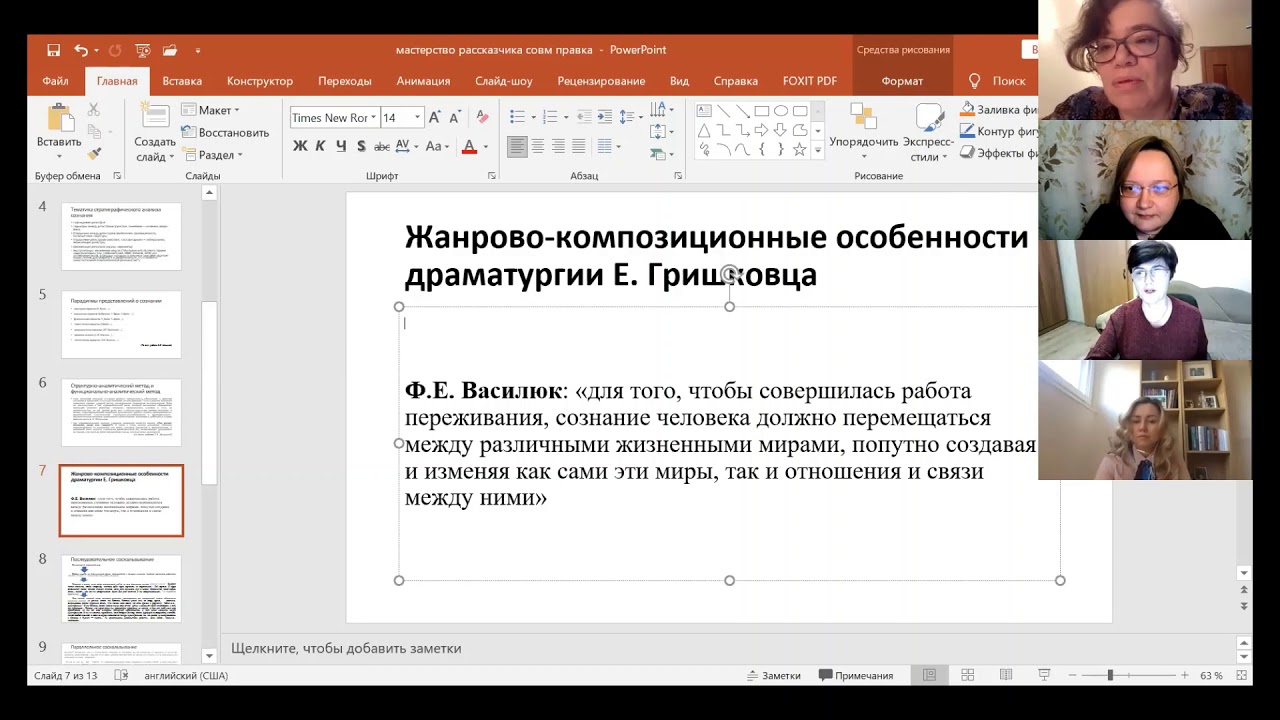Open the Файл tab
Image resolution: width=1280 pixels, height=720 pixels.
pos(55,81)
